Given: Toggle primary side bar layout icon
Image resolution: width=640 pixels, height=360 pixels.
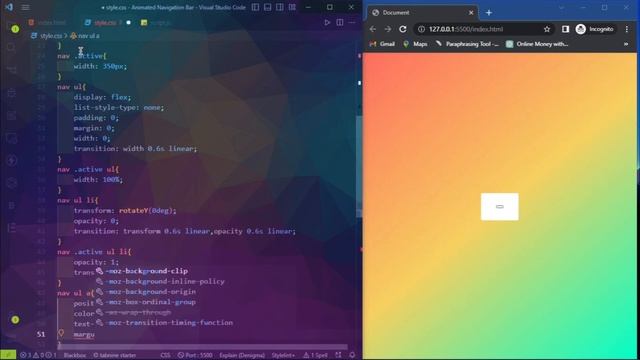Looking at the screenshot, I should tap(255, 7).
